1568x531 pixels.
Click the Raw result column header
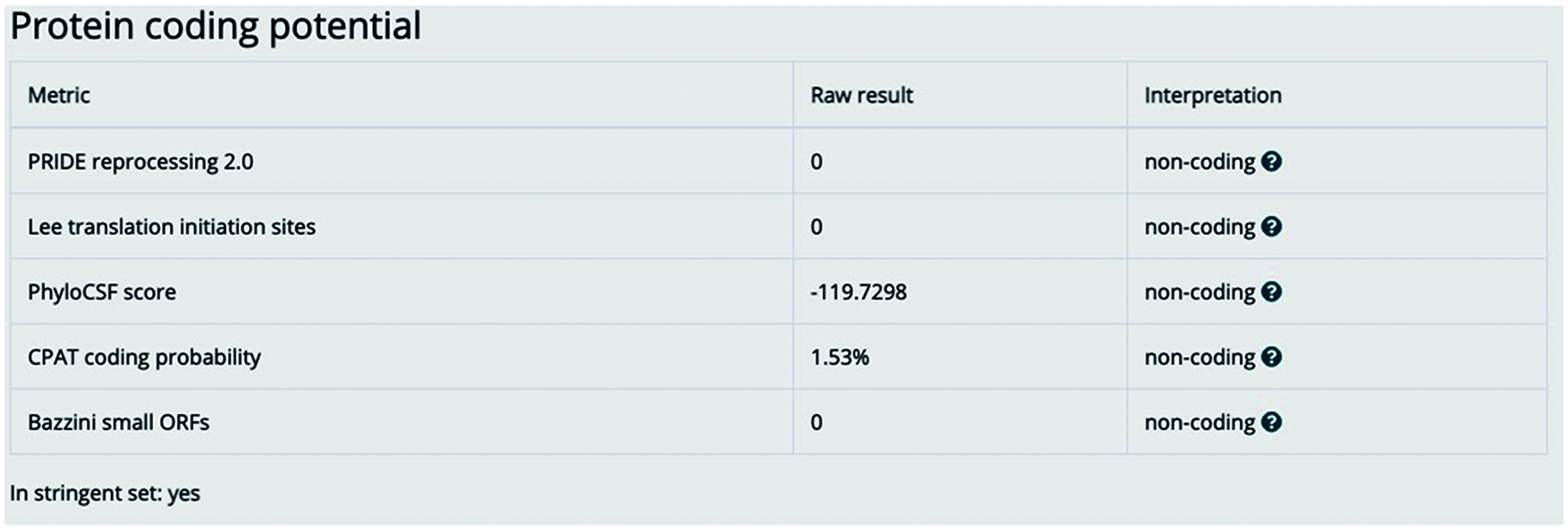861,96
